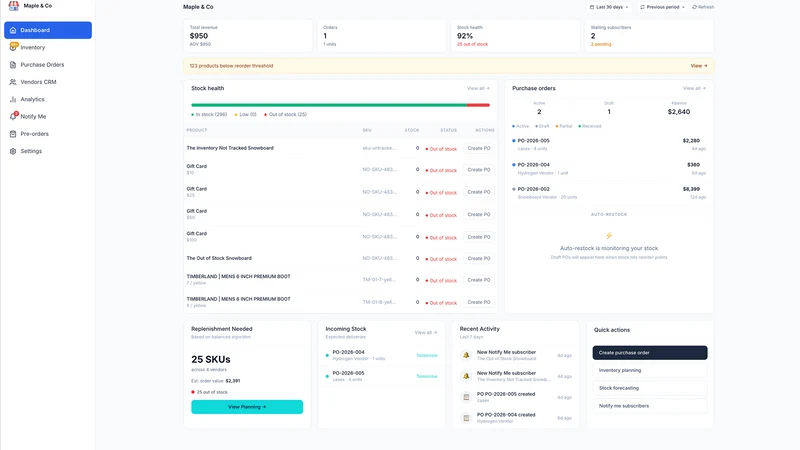Viewport: 800px width, 450px height.
Task: Click Inventory planning quick action
Action: 650,370
